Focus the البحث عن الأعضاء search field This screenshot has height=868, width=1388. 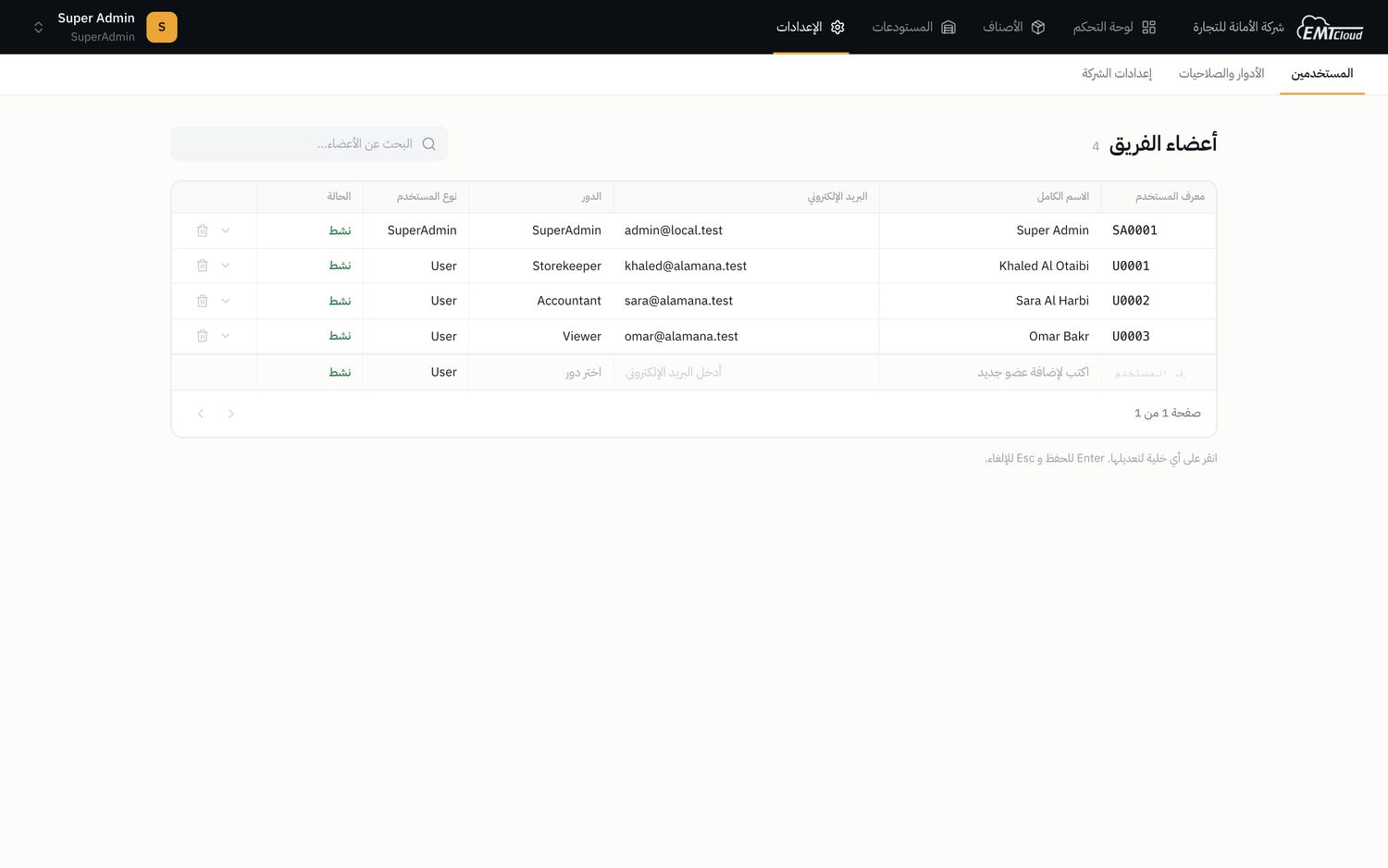pyautogui.click(x=309, y=143)
